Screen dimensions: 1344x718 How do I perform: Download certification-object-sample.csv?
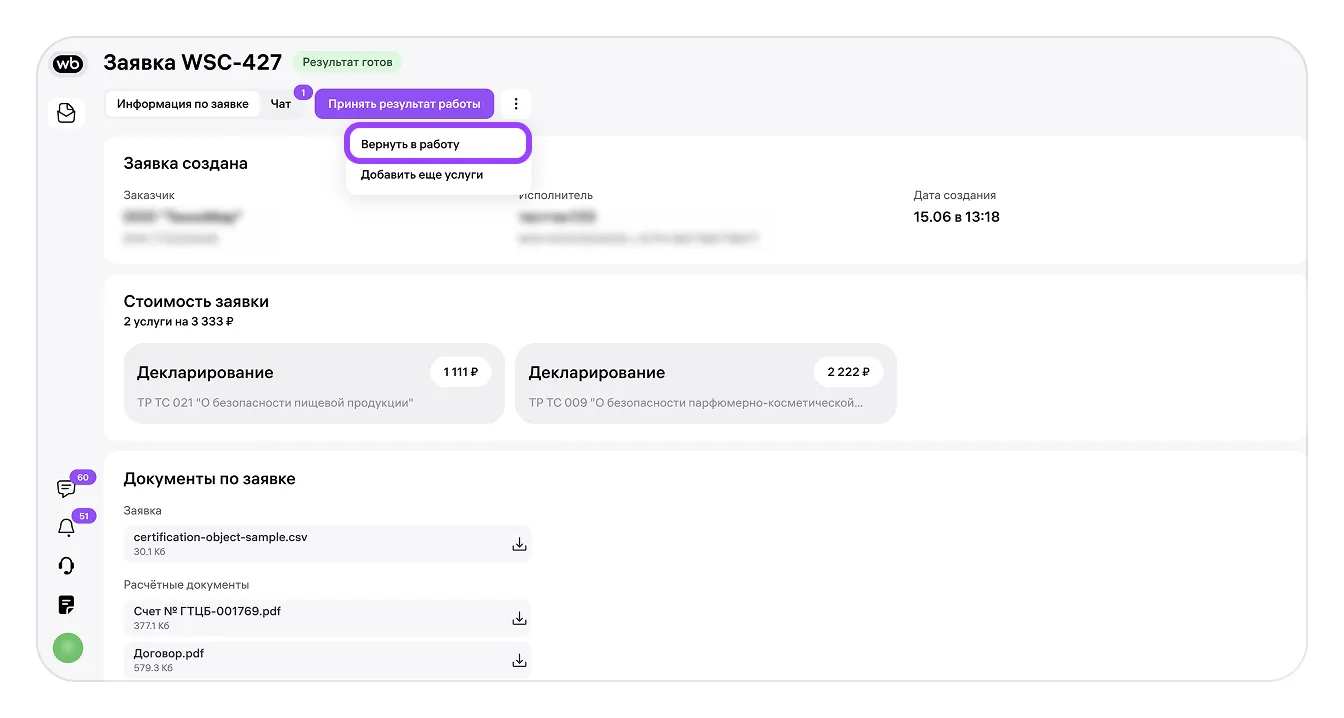pos(519,544)
